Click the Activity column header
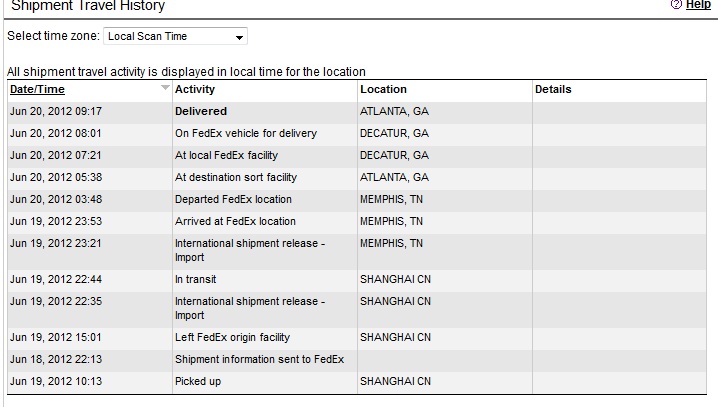Image resolution: width=718 pixels, height=407 pixels. tap(195, 89)
